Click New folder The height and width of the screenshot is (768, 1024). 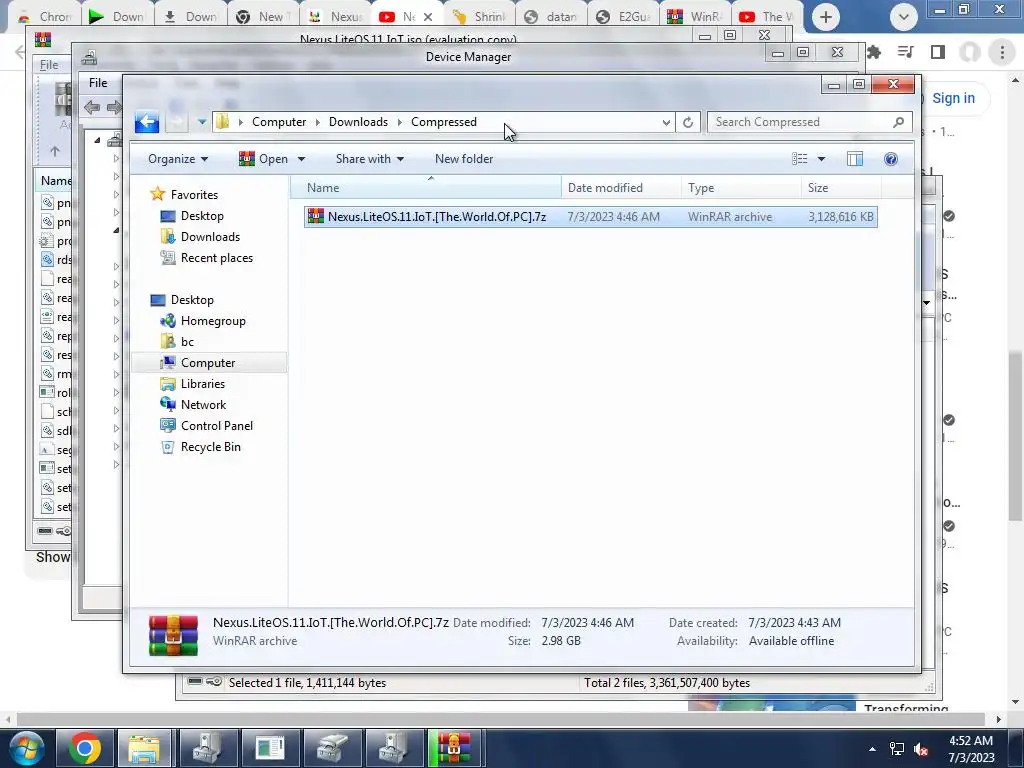coord(464,159)
